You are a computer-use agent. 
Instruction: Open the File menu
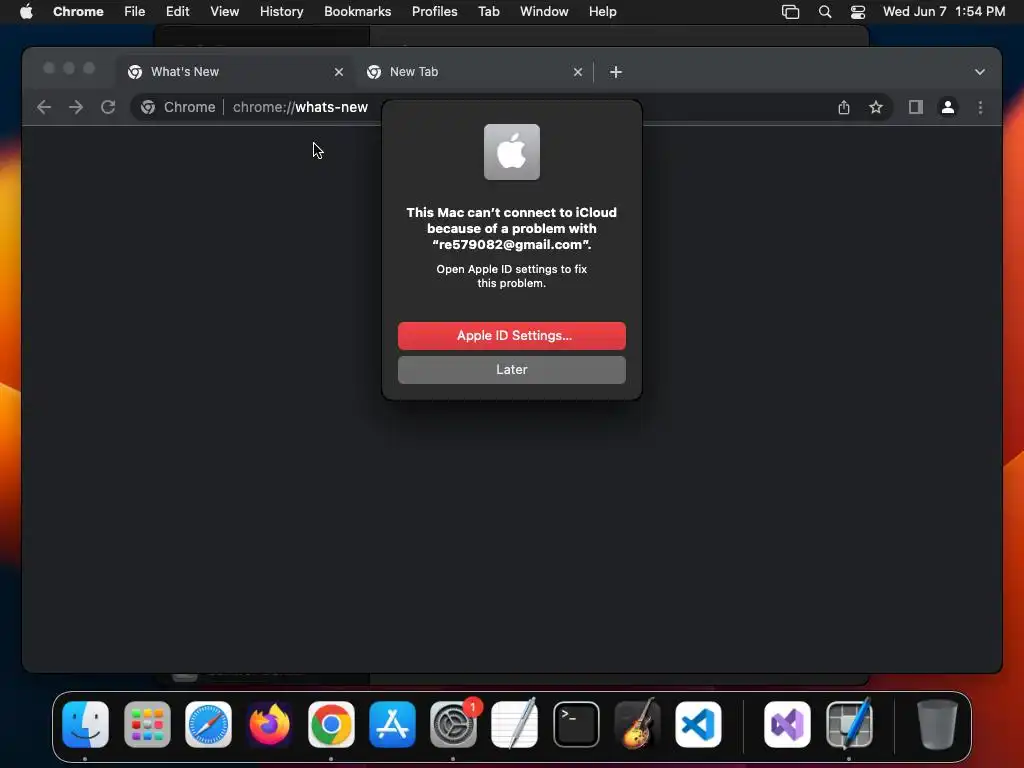pyautogui.click(x=135, y=11)
